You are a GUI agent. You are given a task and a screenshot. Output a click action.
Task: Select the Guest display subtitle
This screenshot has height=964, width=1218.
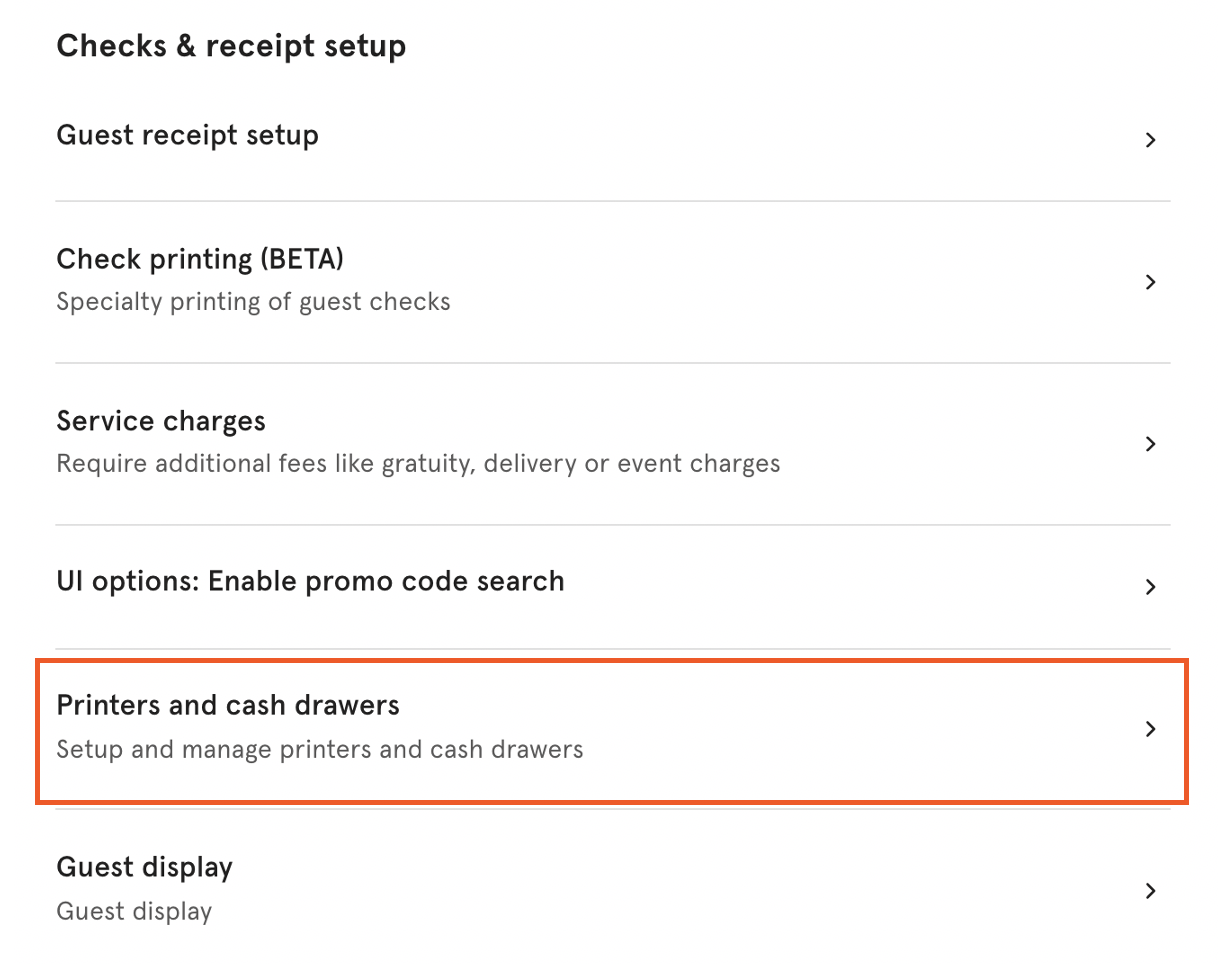pyautogui.click(x=134, y=910)
